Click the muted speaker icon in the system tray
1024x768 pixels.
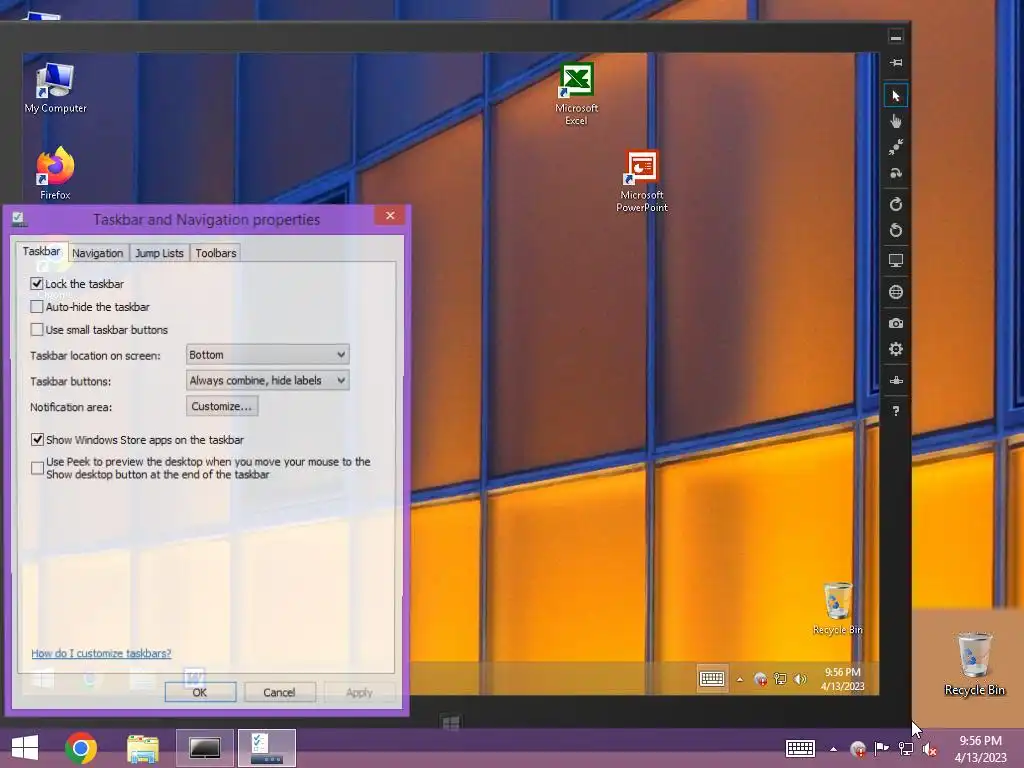pyautogui.click(x=929, y=750)
